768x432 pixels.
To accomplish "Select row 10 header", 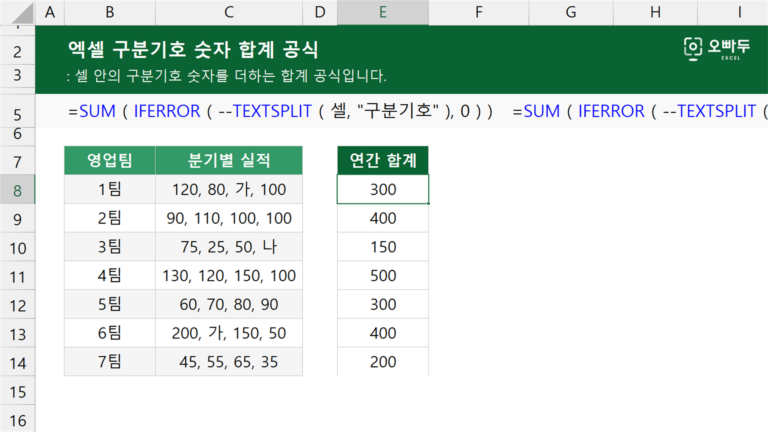I will [x=18, y=248].
